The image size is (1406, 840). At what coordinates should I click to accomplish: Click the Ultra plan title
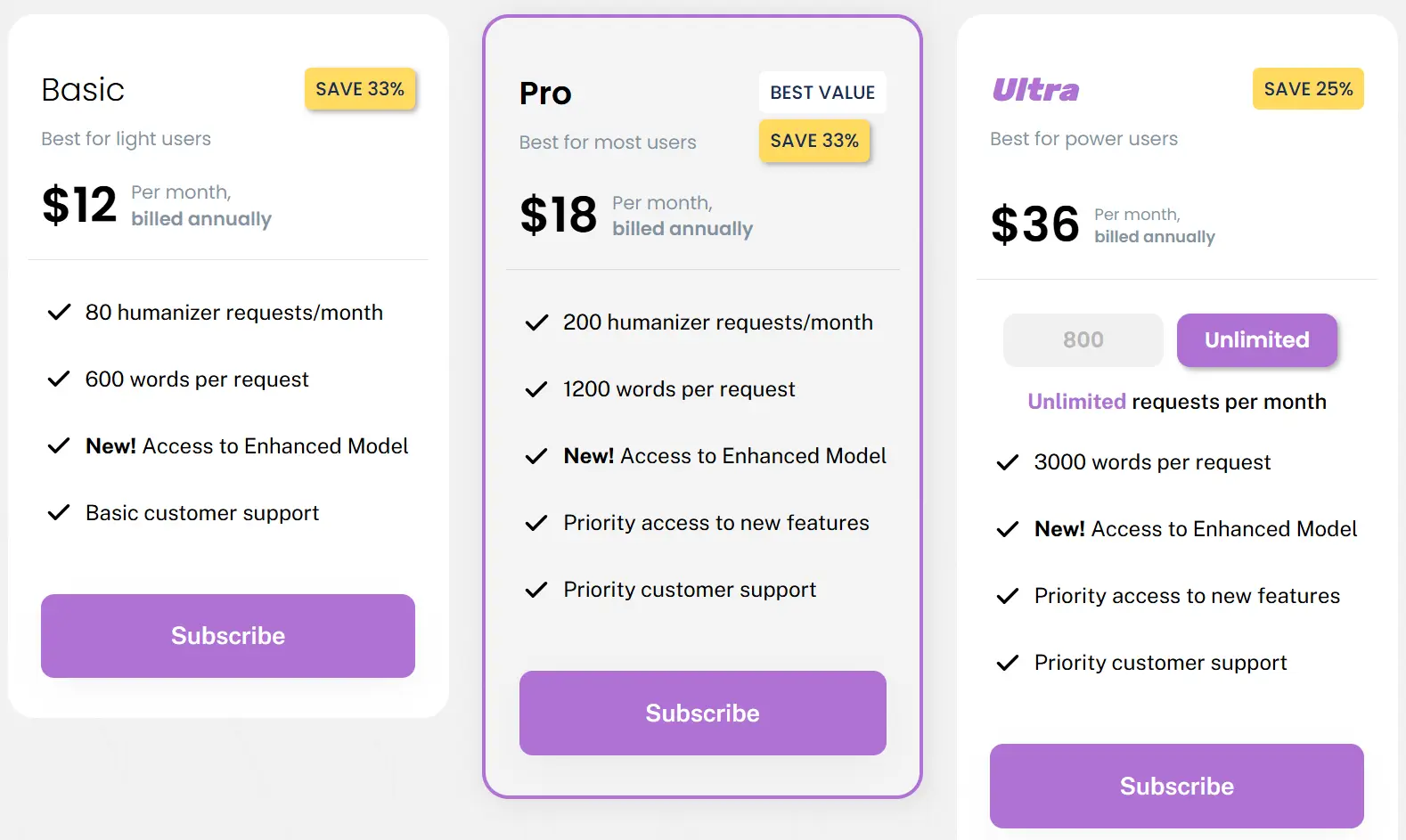click(1035, 90)
